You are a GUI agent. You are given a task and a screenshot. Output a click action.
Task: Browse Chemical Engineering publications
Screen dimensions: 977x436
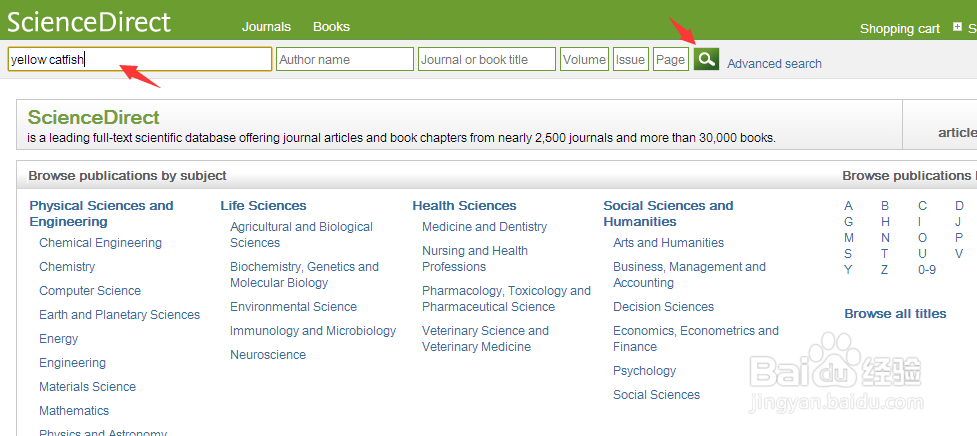[x=100, y=243]
